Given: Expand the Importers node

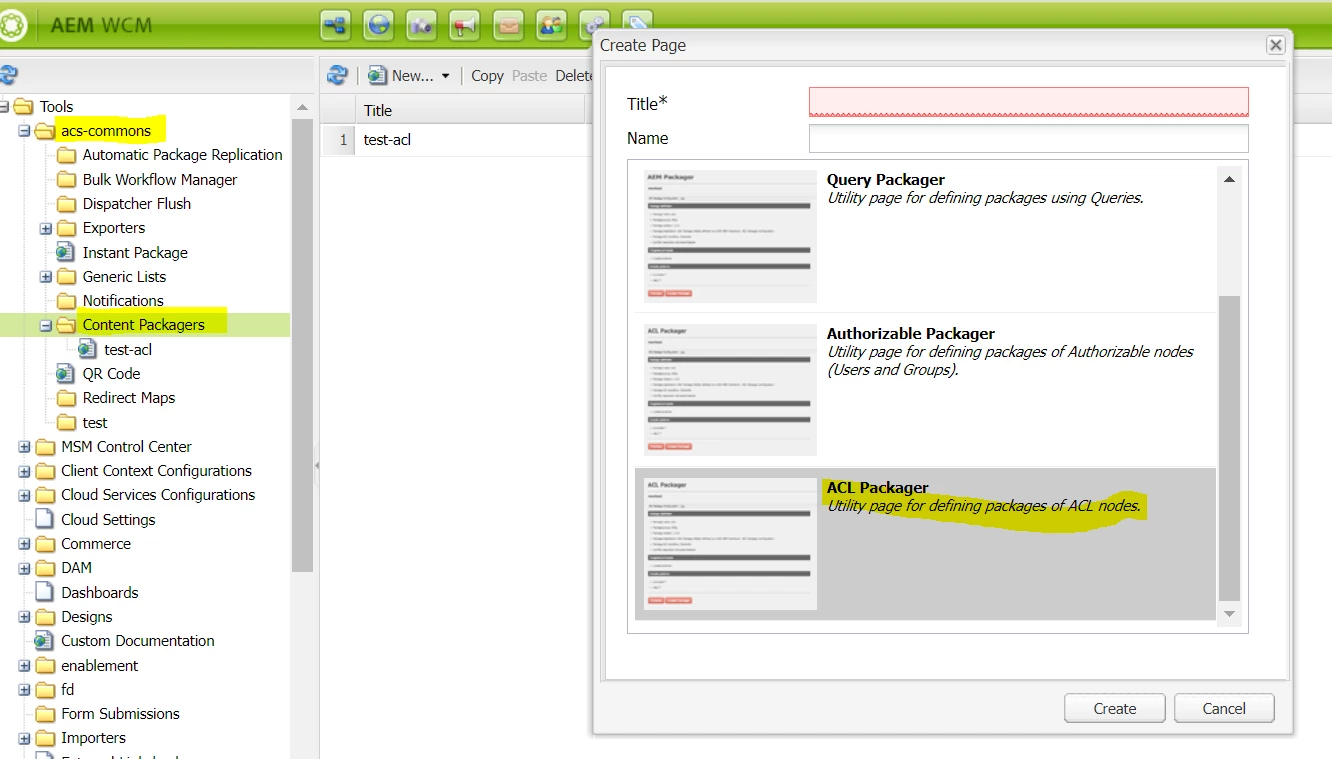Looking at the screenshot, I should 24,738.
